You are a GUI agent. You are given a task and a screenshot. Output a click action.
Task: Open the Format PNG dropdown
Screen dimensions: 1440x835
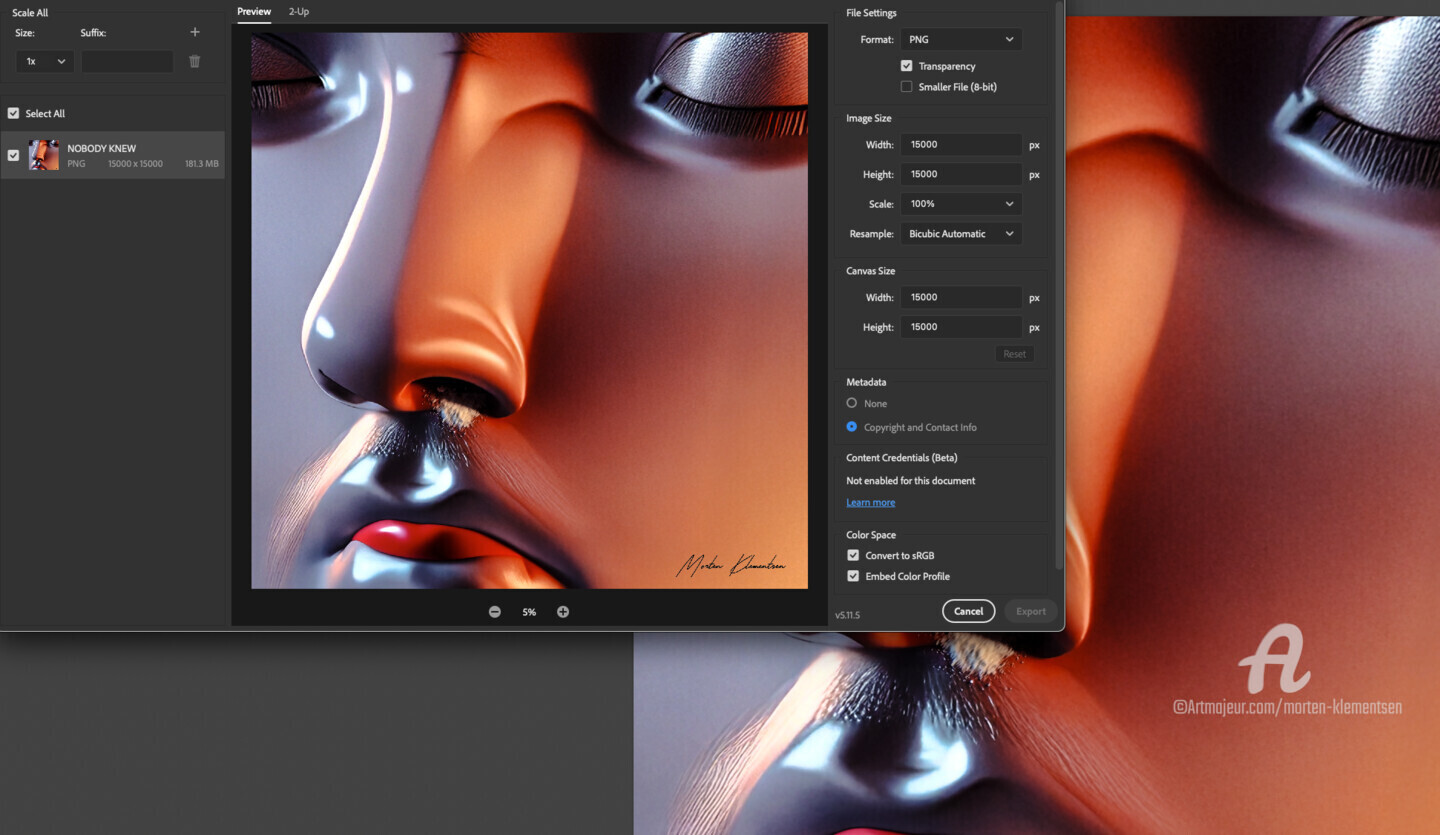(961, 39)
